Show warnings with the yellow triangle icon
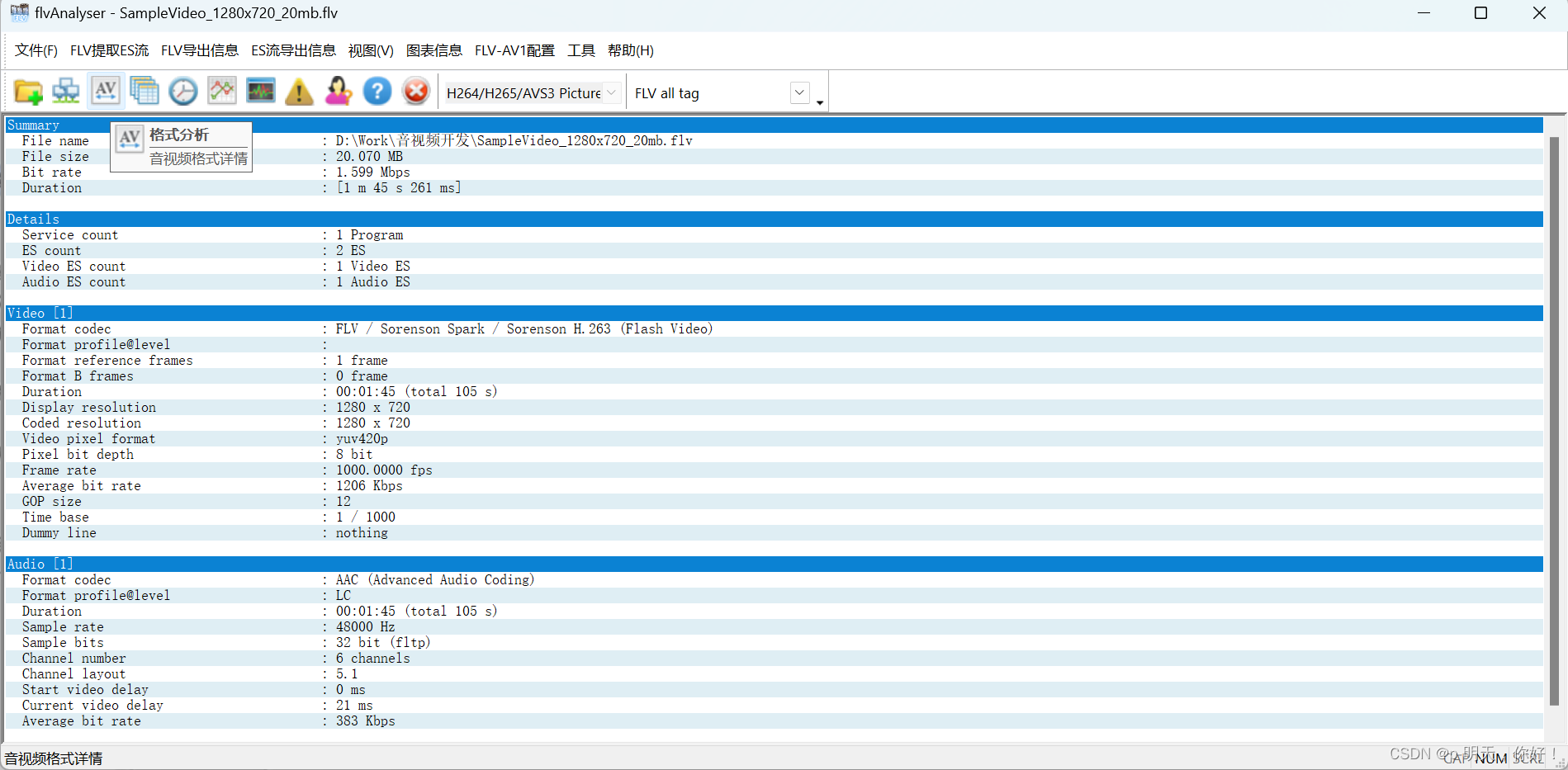 [299, 92]
